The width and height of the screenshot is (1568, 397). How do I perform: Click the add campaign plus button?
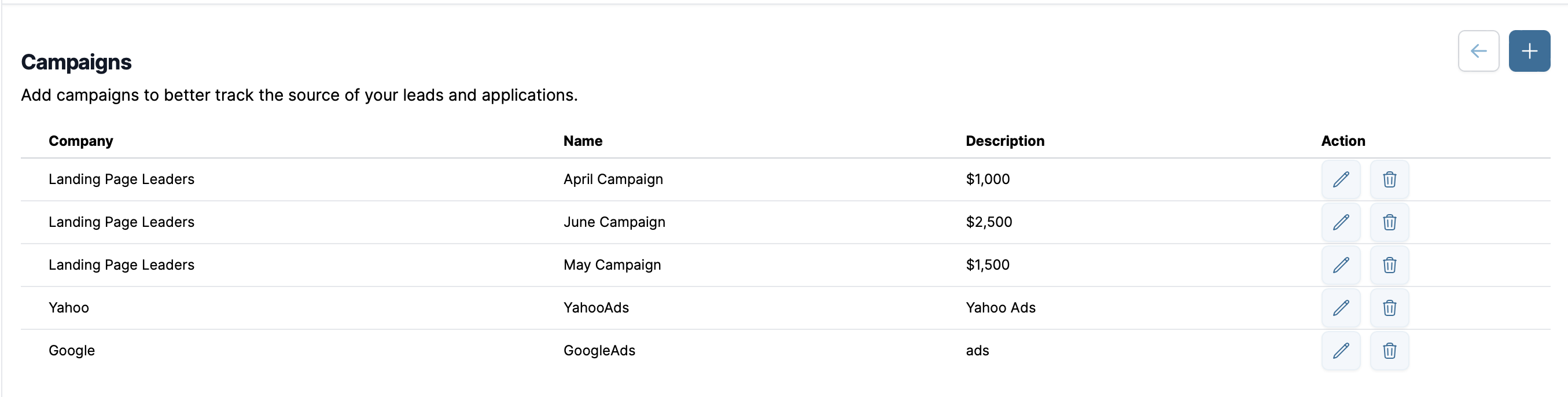1529,51
